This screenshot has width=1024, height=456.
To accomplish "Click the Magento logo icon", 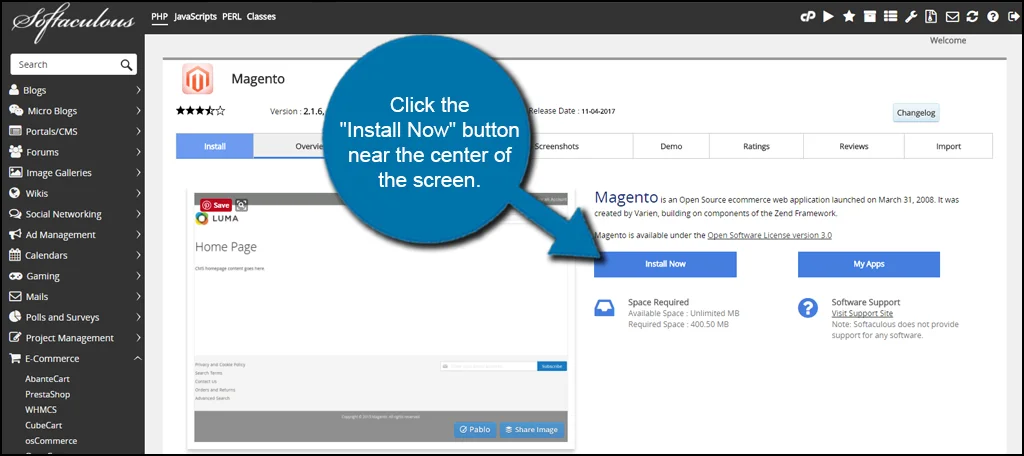I will [197, 79].
